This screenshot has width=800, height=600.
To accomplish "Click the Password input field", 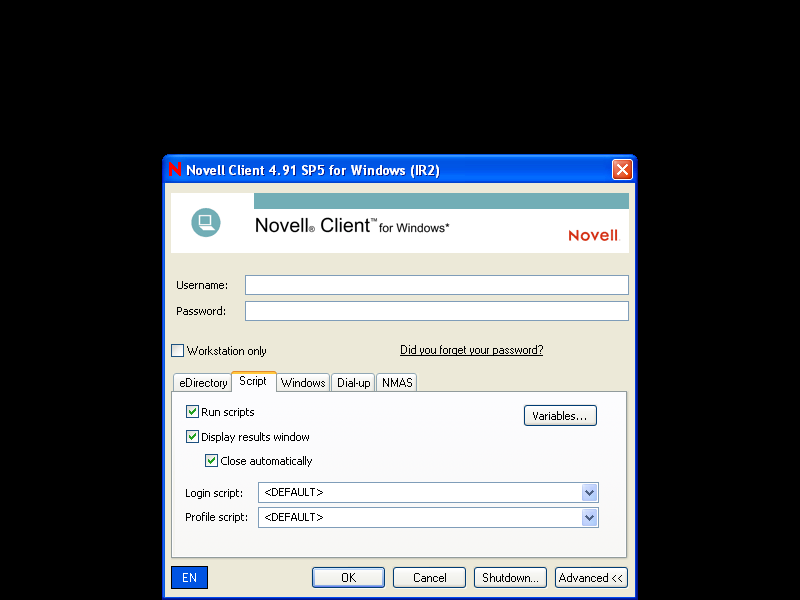I will click(x=436, y=311).
